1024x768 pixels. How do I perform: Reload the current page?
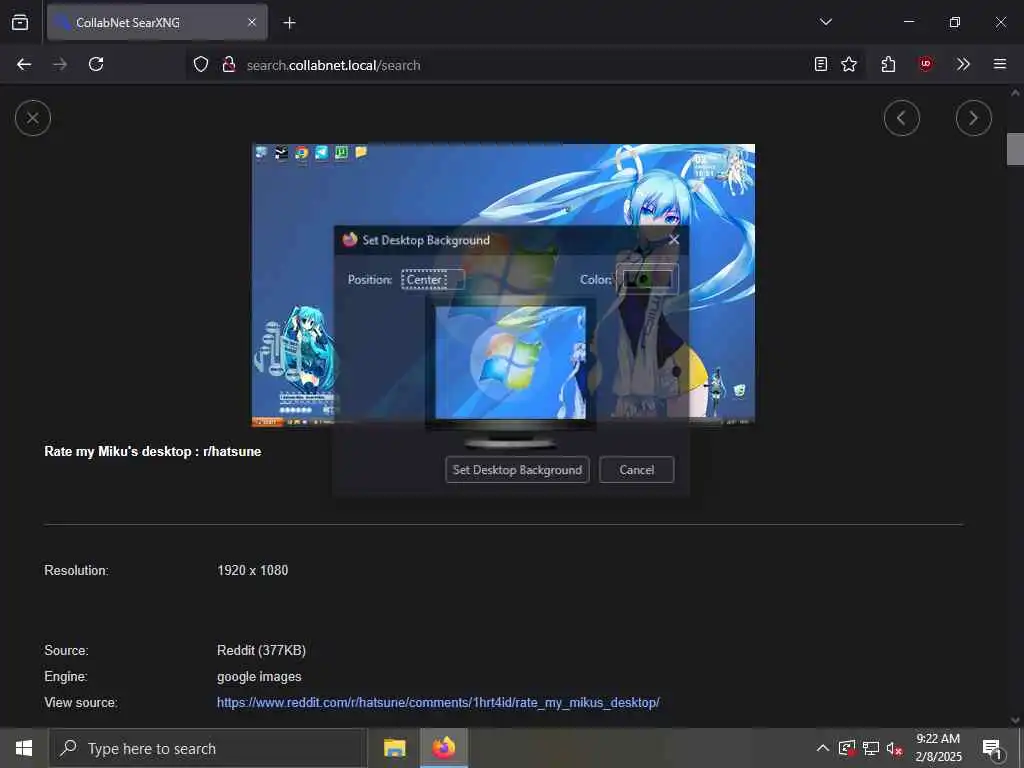tap(96, 65)
